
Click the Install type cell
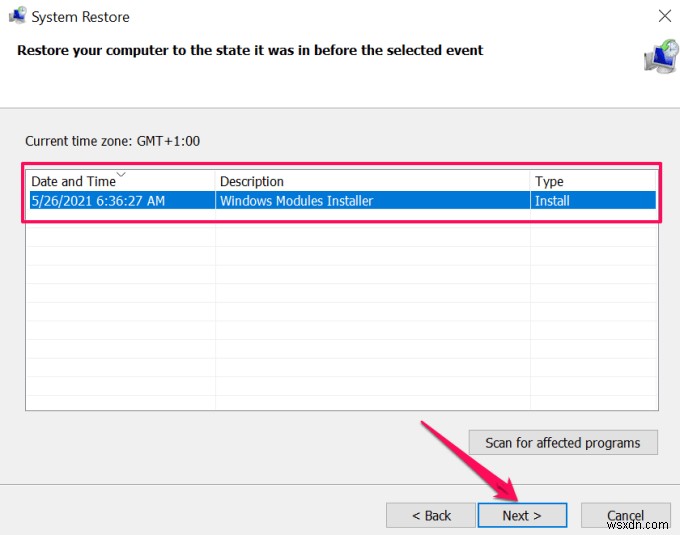tap(593, 200)
